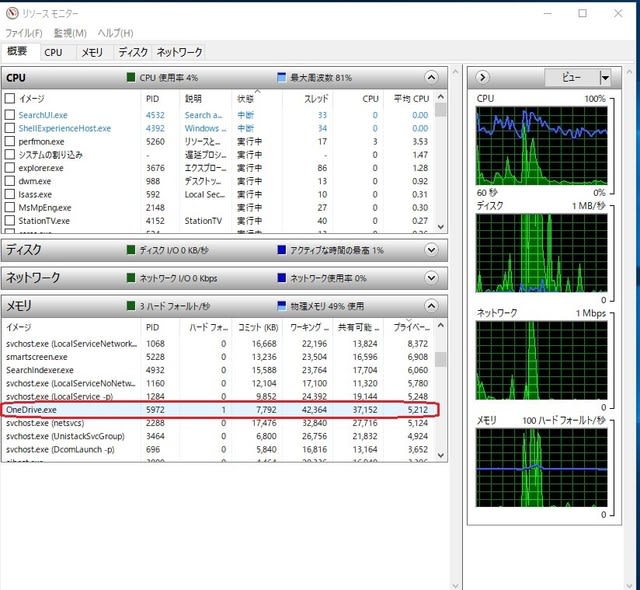Tick the StationTV.exe checkbox
Screen dimensions: 640x590
coord(10,220)
